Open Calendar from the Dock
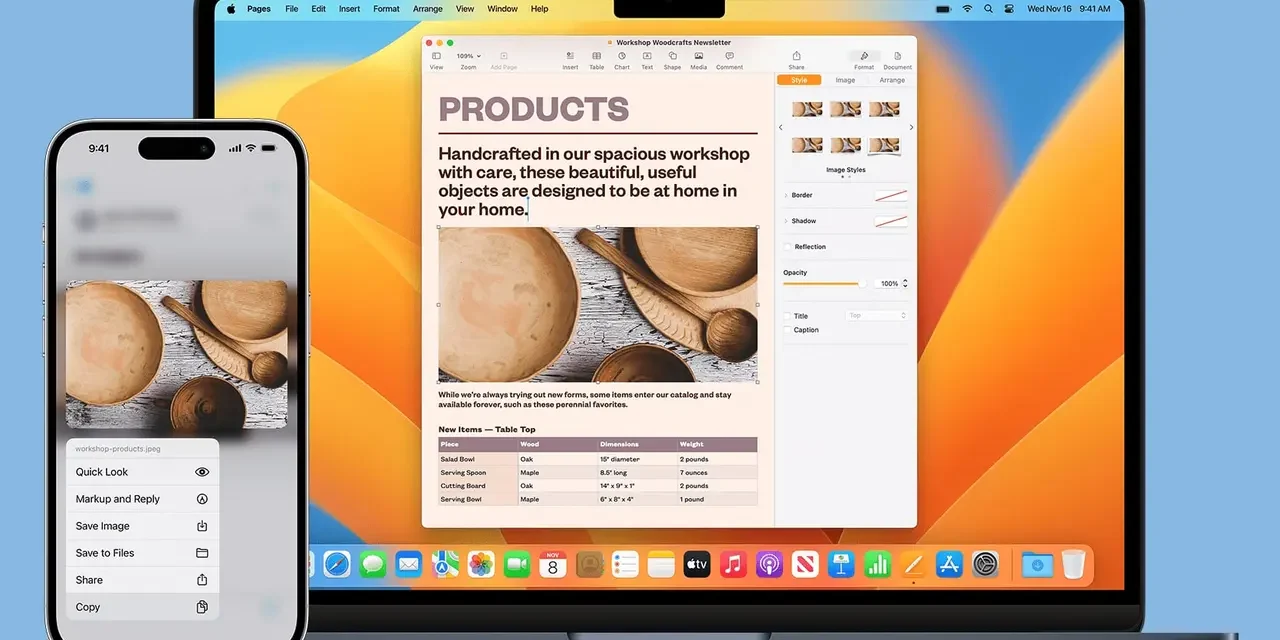This screenshot has height=640, width=1280. (553, 564)
